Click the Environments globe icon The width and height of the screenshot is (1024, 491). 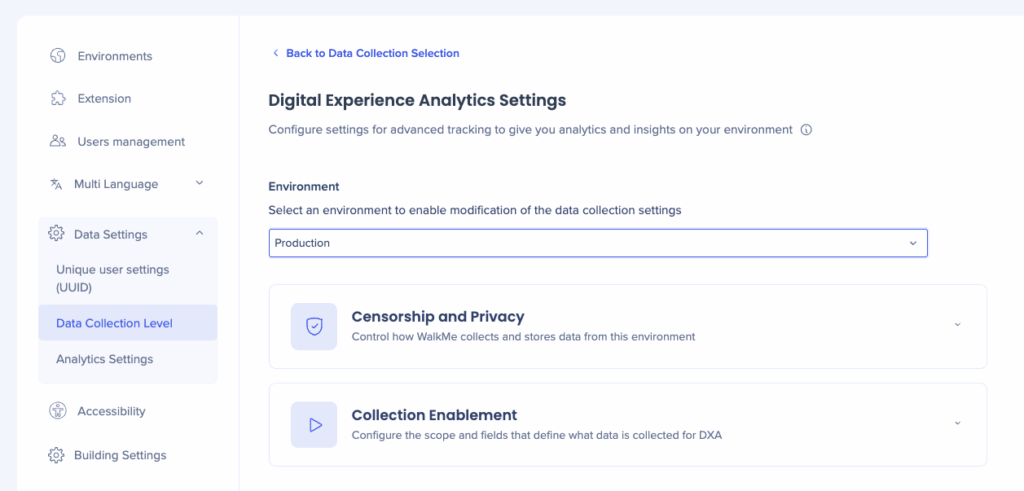point(58,56)
